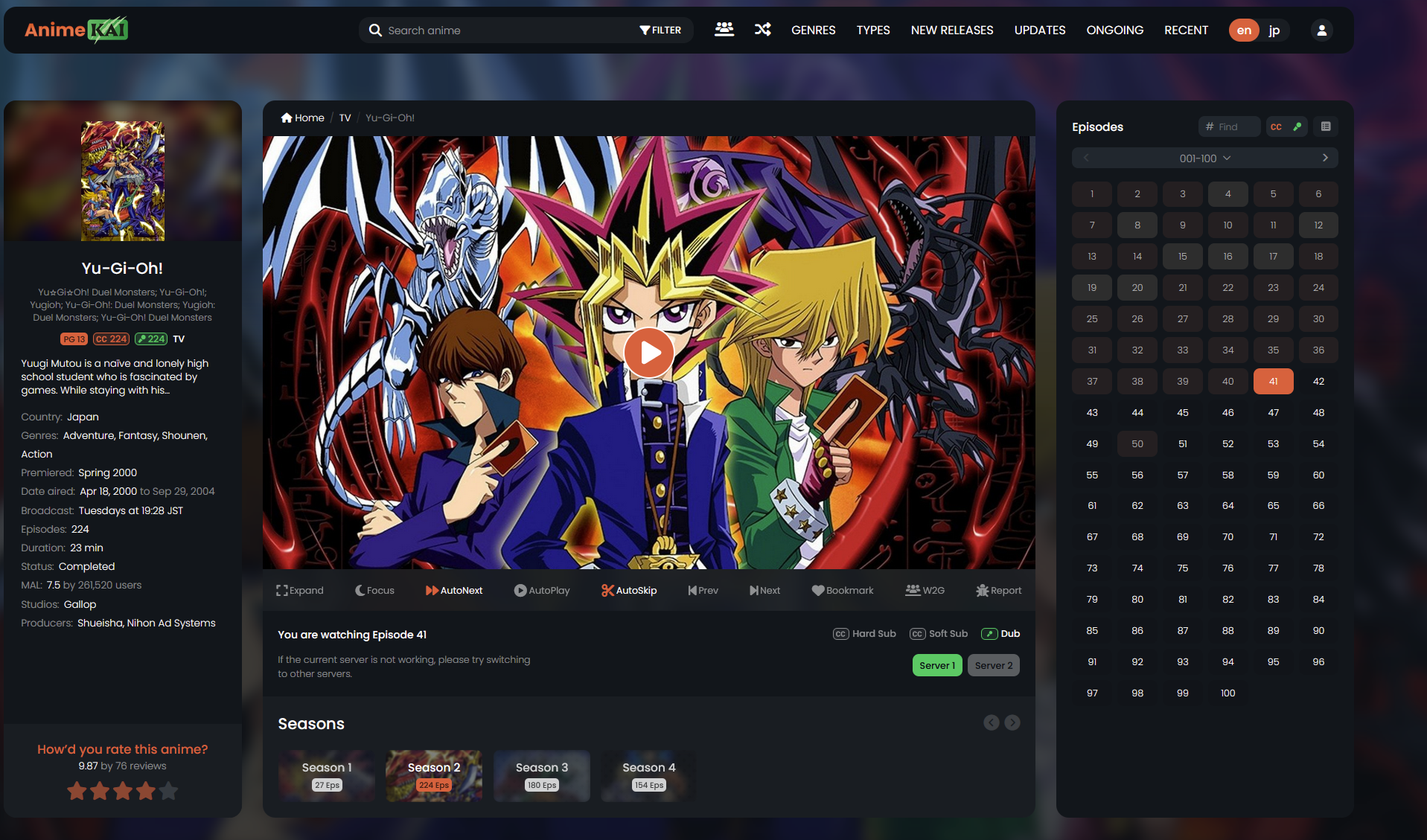Open W2G watch together
Image resolution: width=1427 pixels, height=840 pixels.
pyautogui.click(x=925, y=590)
